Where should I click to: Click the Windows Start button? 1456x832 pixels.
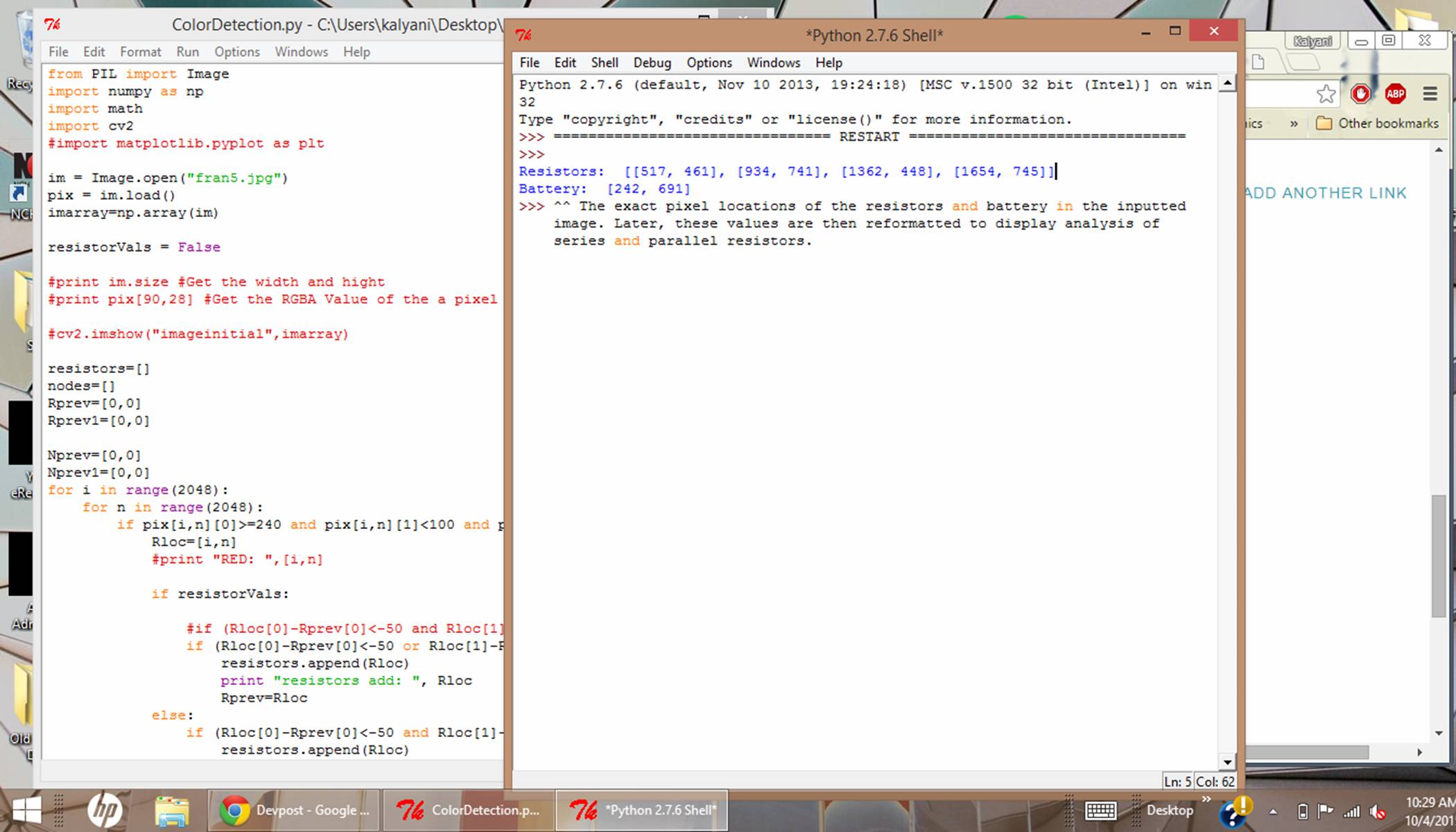(26, 810)
